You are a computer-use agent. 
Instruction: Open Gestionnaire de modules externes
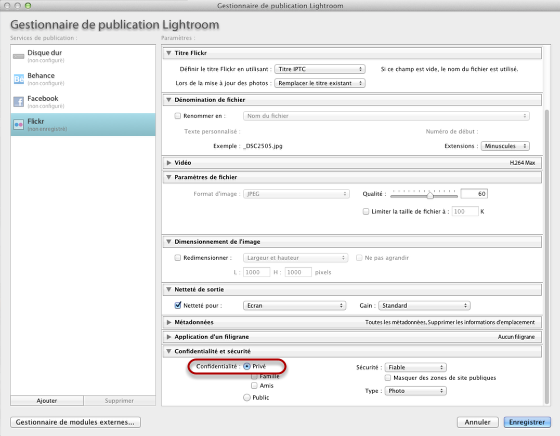point(75,422)
